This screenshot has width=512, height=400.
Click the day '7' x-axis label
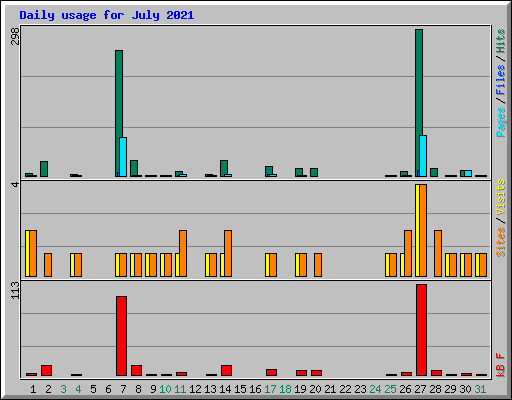(x=123, y=389)
